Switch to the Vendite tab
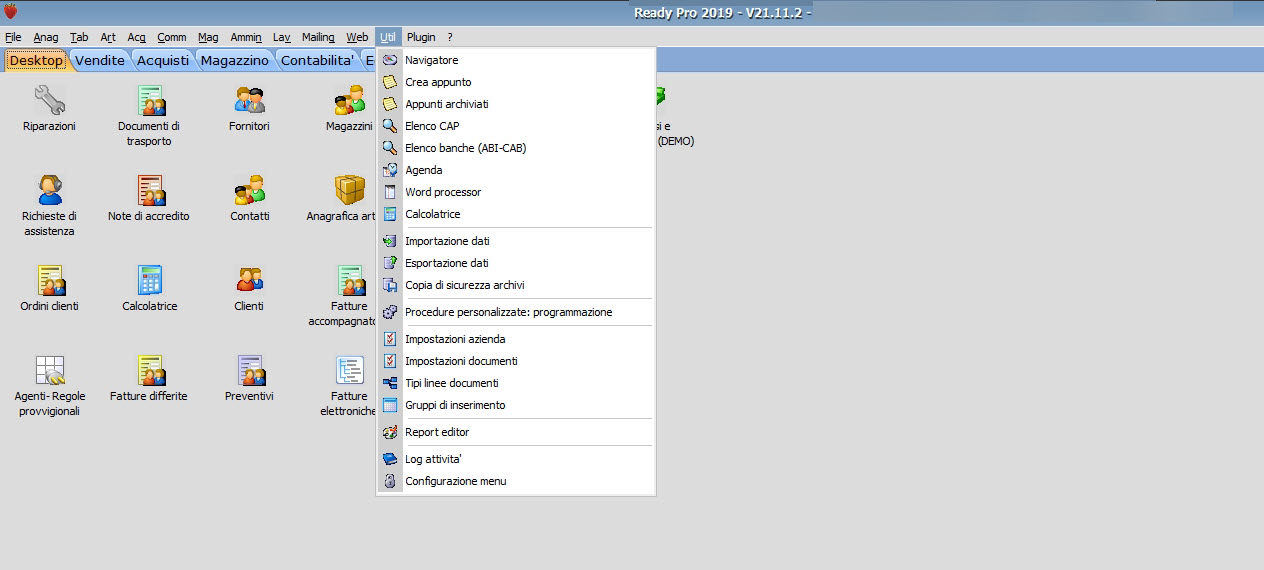The height and width of the screenshot is (570, 1264). 100,60
